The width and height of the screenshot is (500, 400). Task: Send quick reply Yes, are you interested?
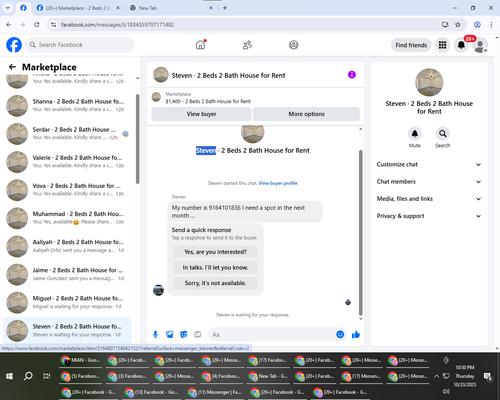pyautogui.click(x=215, y=252)
